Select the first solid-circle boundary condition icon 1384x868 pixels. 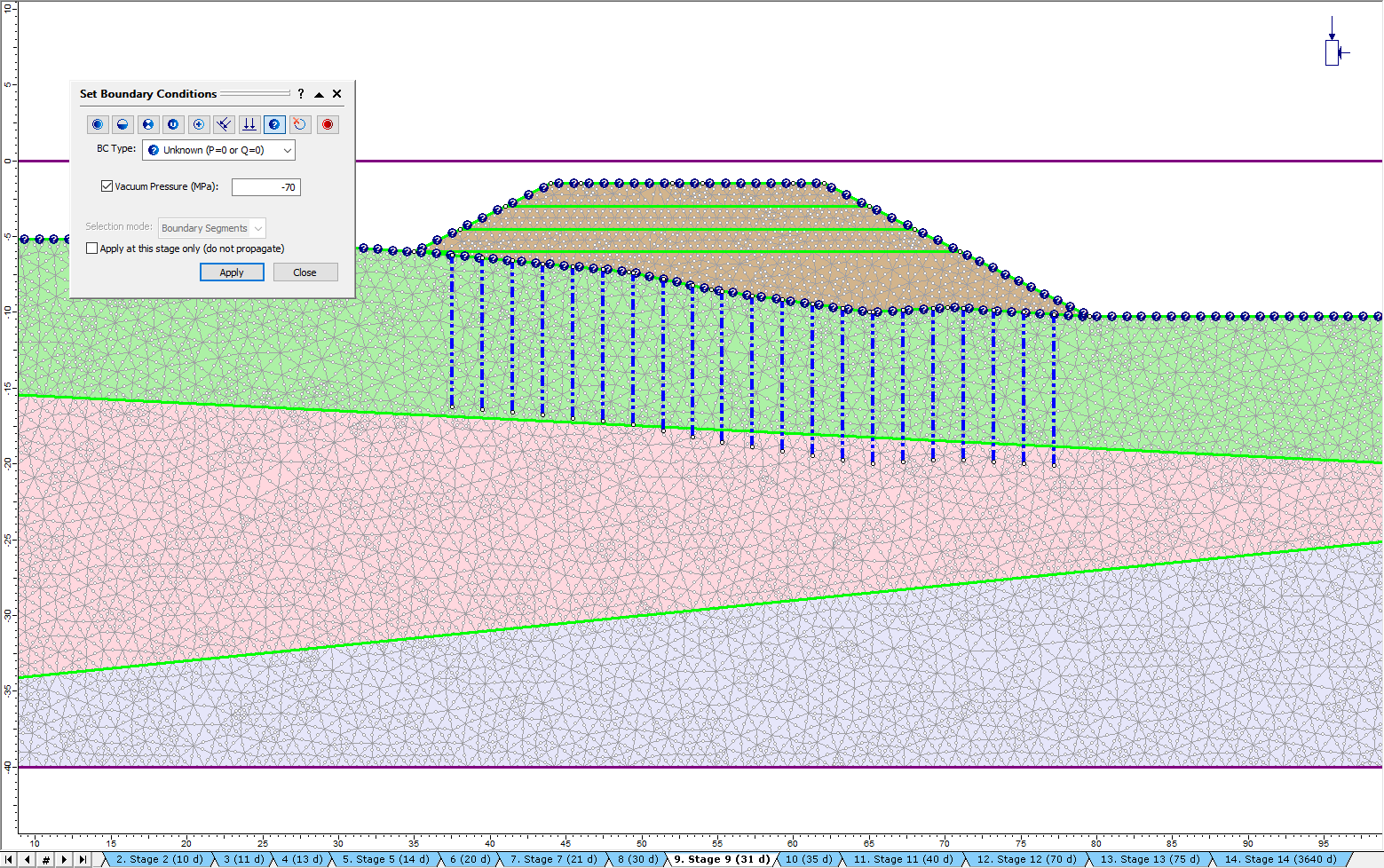coord(98,124)
